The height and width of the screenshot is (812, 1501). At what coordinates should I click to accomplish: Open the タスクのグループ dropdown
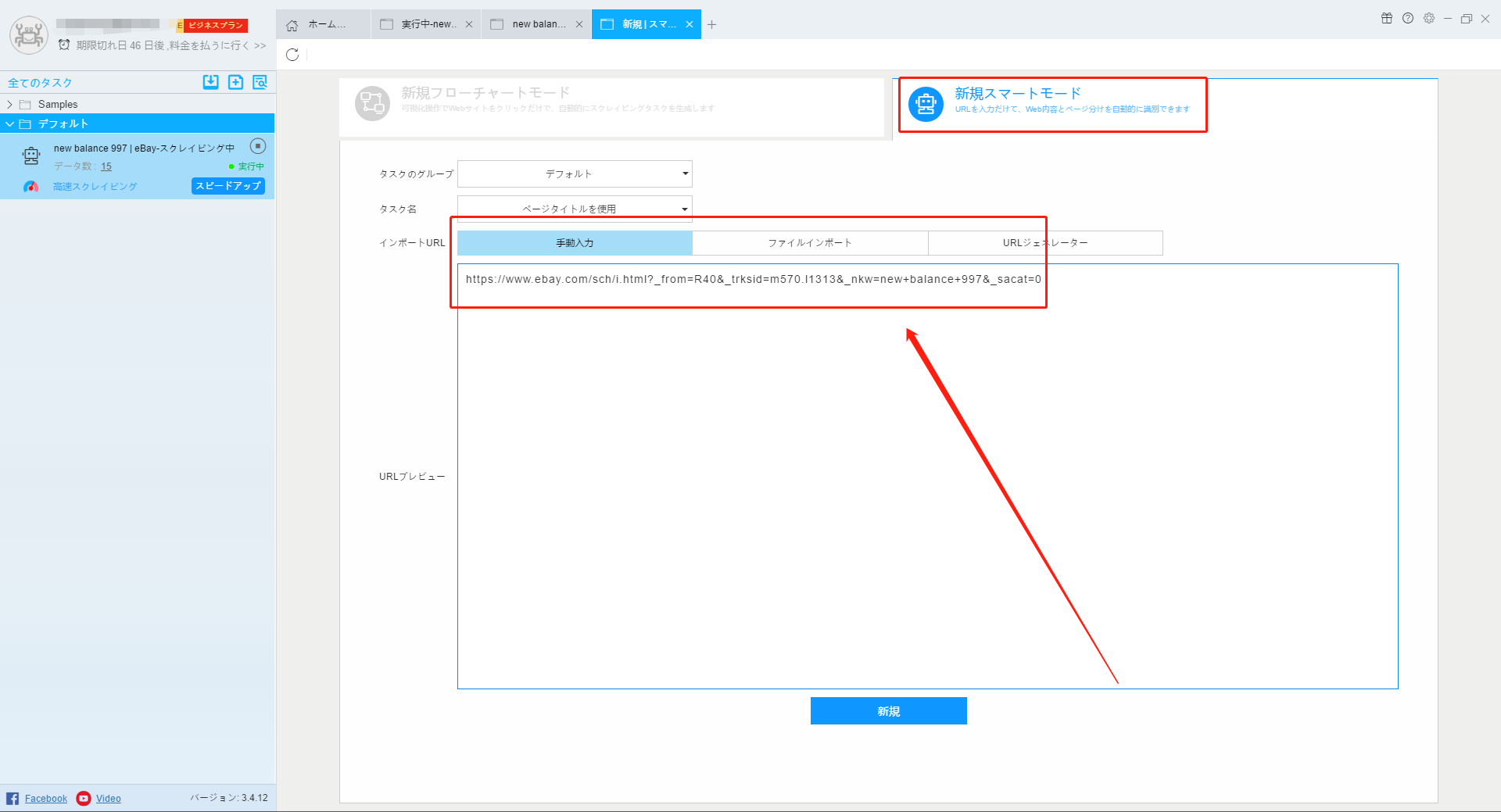click(575, 173)
